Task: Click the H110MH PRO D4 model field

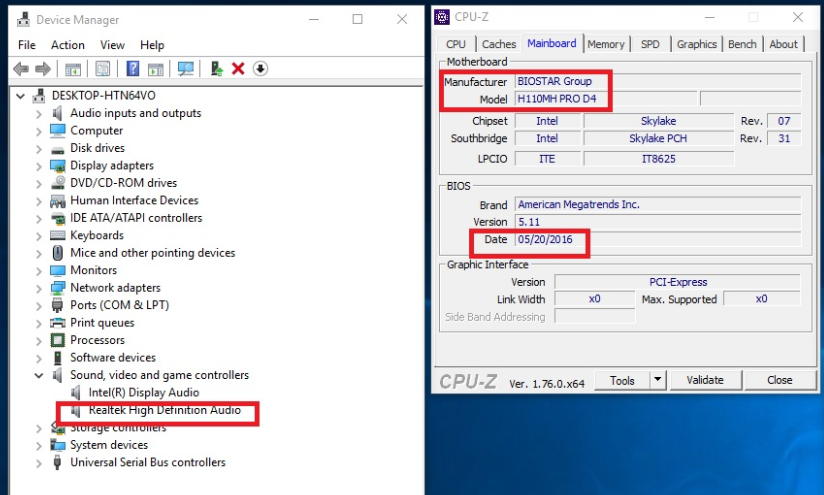Action: [x=605, y=98]
